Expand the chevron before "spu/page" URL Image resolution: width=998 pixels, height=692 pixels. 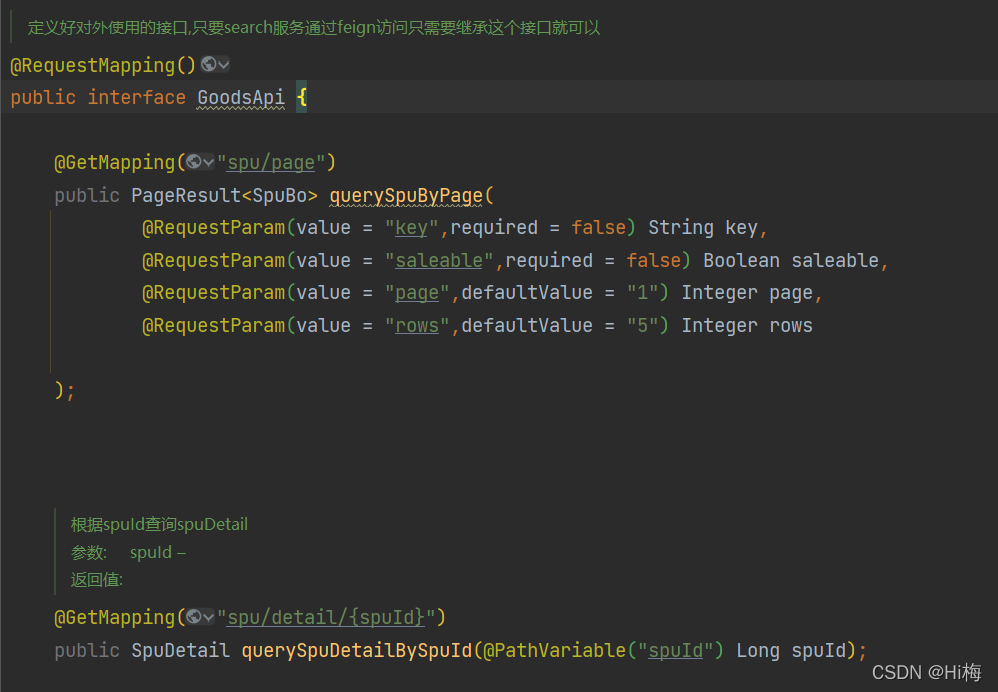(x=208, y=163)
